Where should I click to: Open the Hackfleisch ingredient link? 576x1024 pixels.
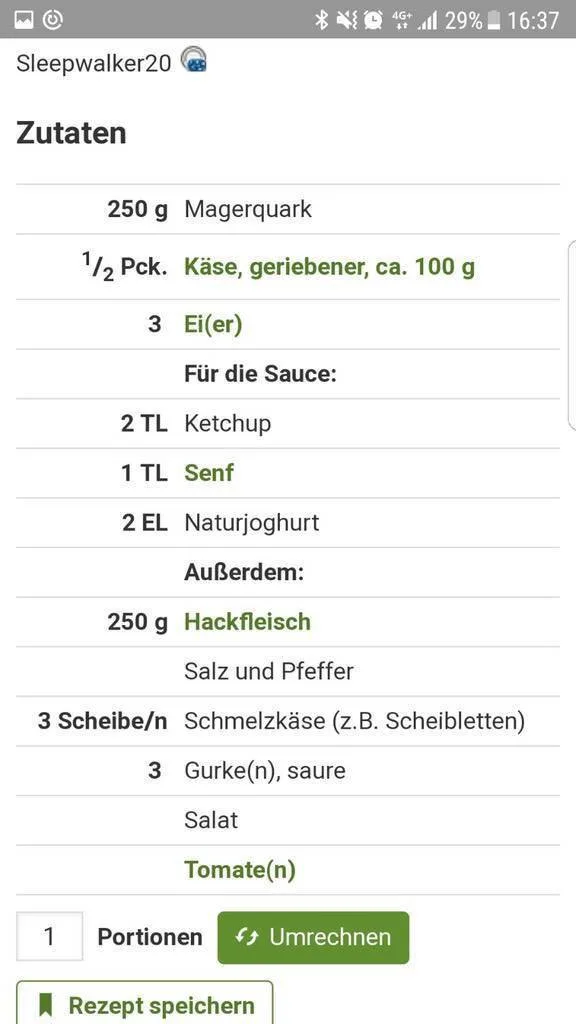point(248,622)
